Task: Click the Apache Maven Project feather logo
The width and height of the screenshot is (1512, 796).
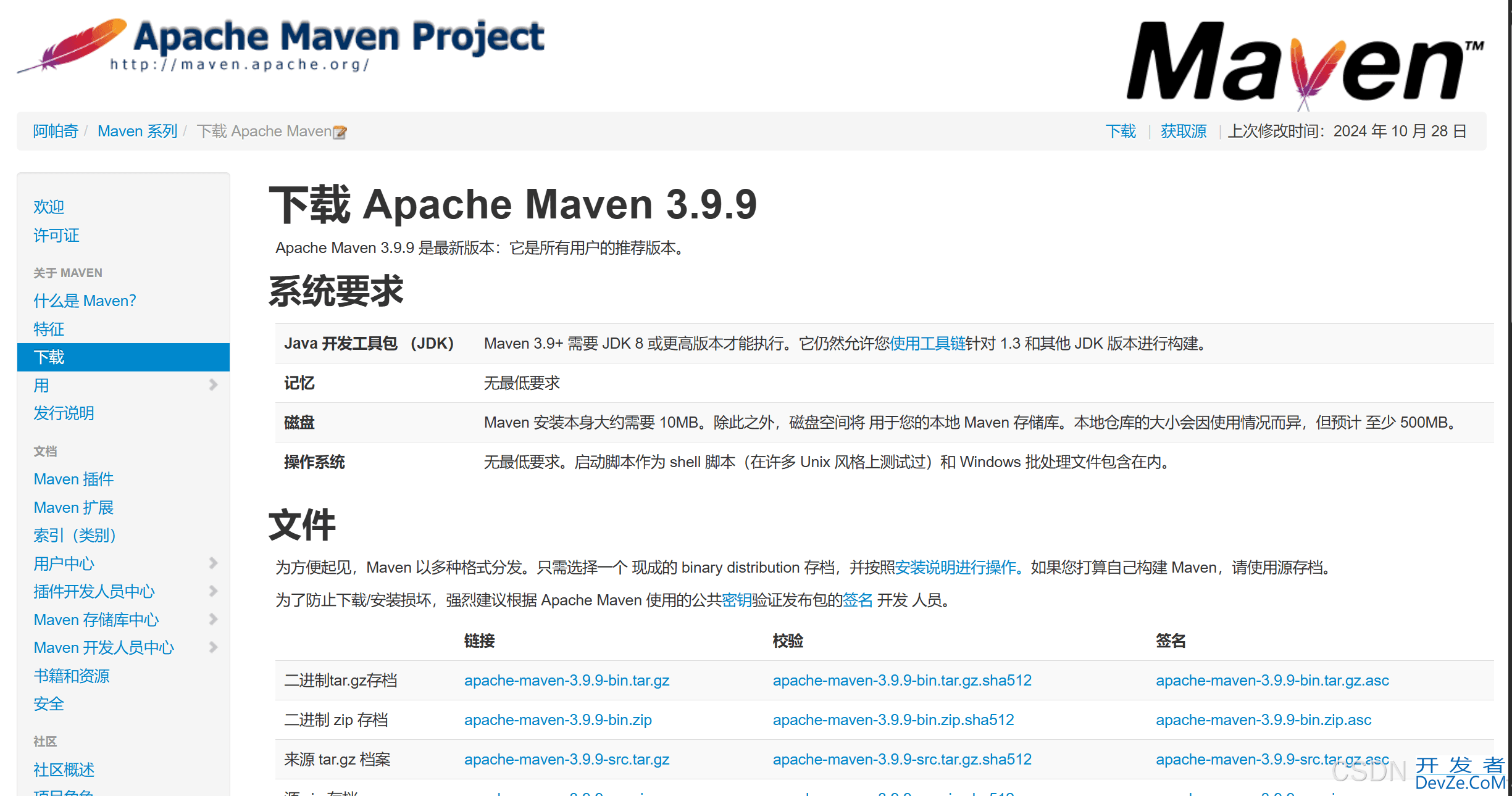Action: 281,46
